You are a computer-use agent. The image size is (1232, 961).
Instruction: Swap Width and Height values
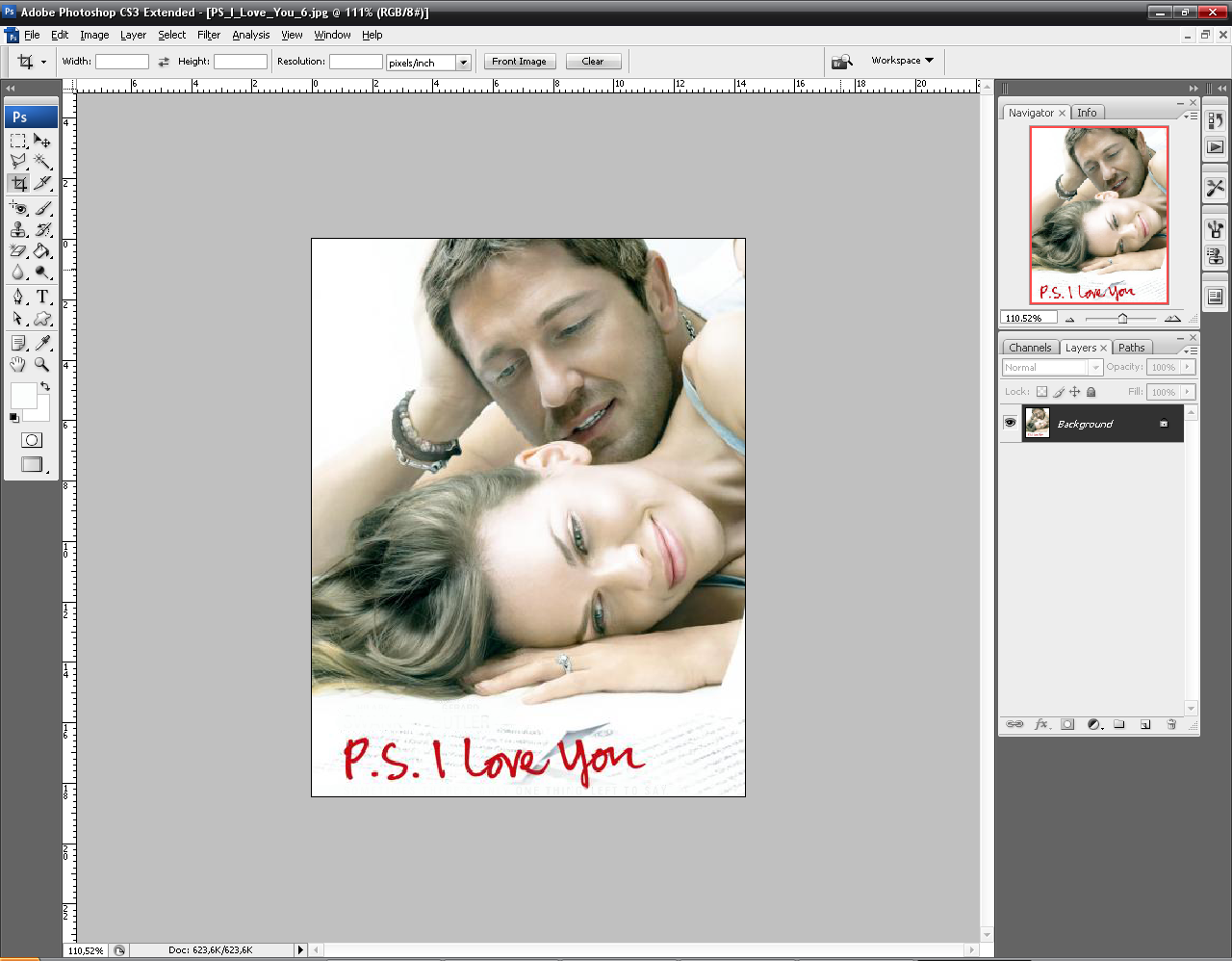tap(164, 62)
